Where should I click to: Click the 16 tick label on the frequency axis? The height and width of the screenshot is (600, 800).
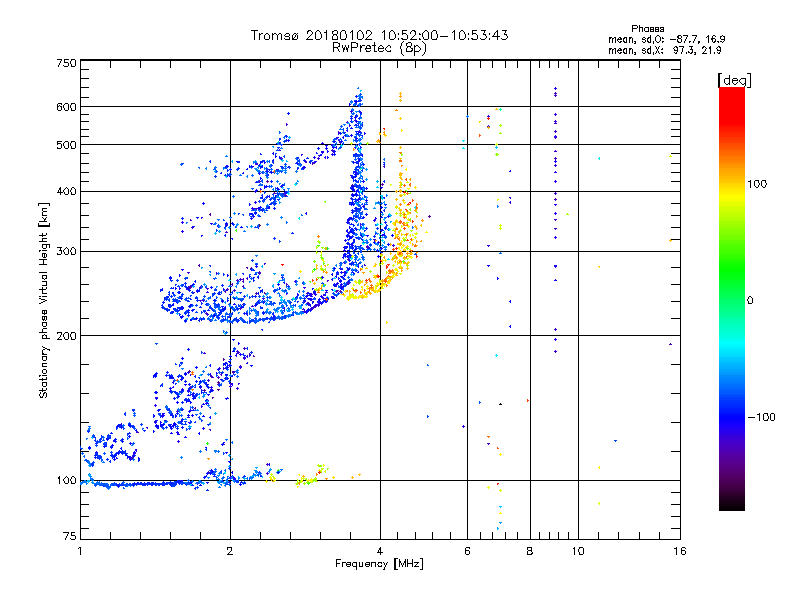pos(680,551)
